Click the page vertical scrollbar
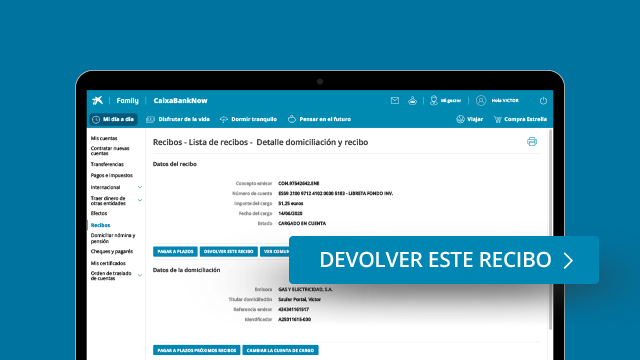 [550, 229]
